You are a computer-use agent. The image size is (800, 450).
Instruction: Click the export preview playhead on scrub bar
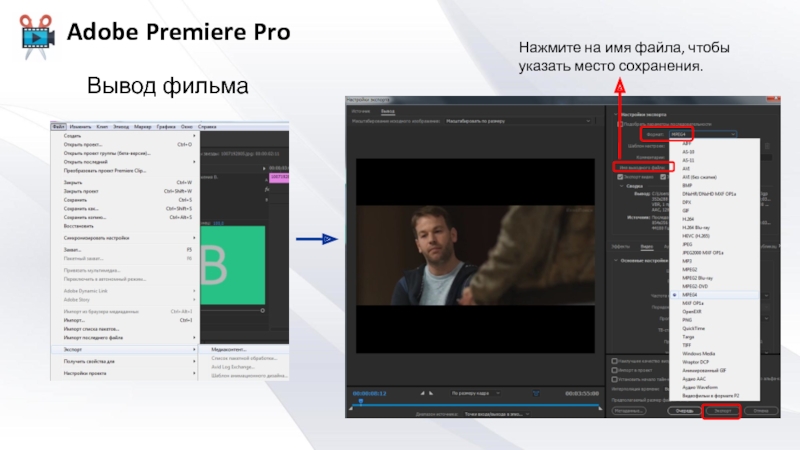[x=361, y=402]
